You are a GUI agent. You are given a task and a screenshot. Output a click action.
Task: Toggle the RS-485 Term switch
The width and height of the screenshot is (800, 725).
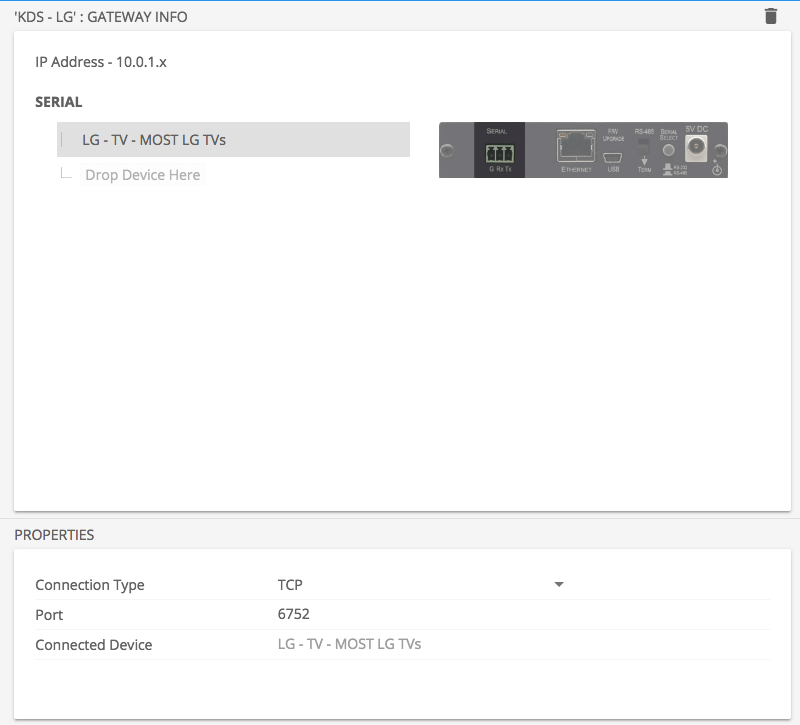coord(645,148)
